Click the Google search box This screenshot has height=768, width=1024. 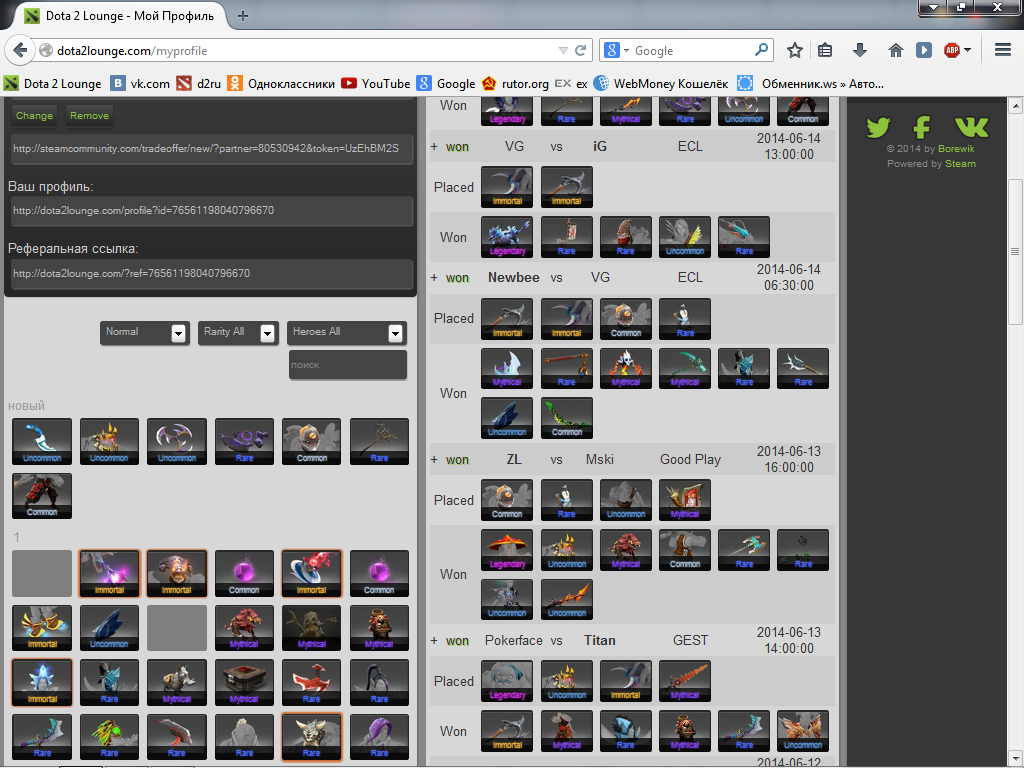(x=691, y=50)
